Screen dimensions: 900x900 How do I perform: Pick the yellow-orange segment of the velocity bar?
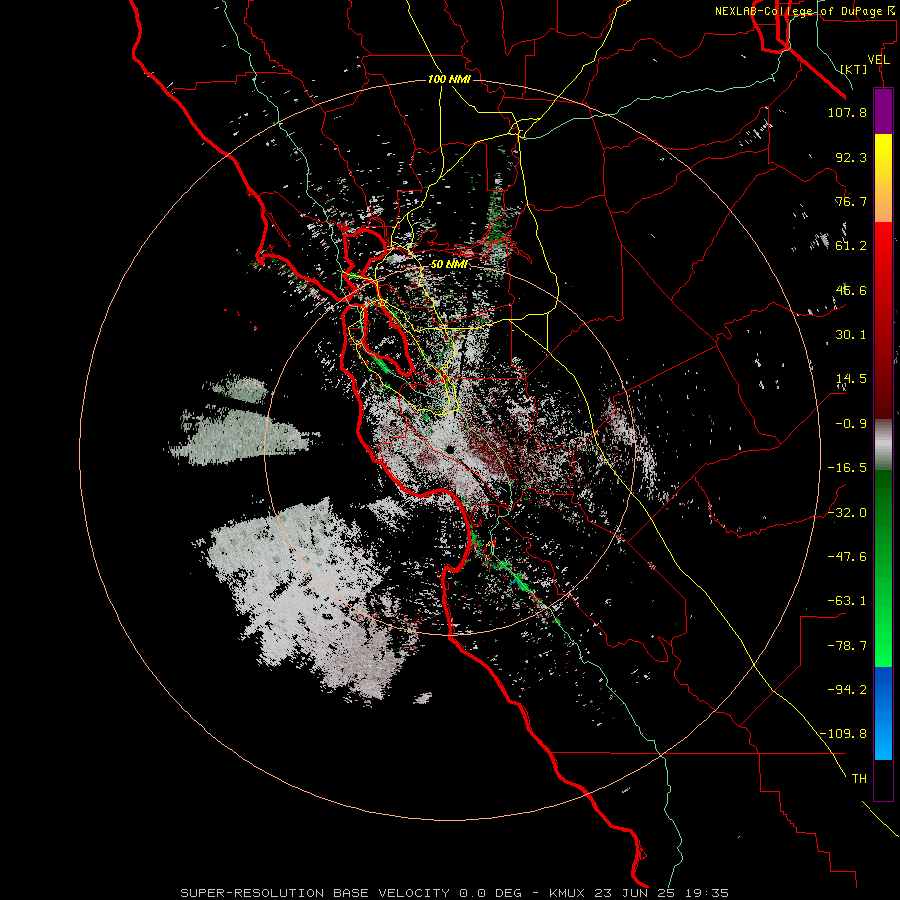click(883, 178)
